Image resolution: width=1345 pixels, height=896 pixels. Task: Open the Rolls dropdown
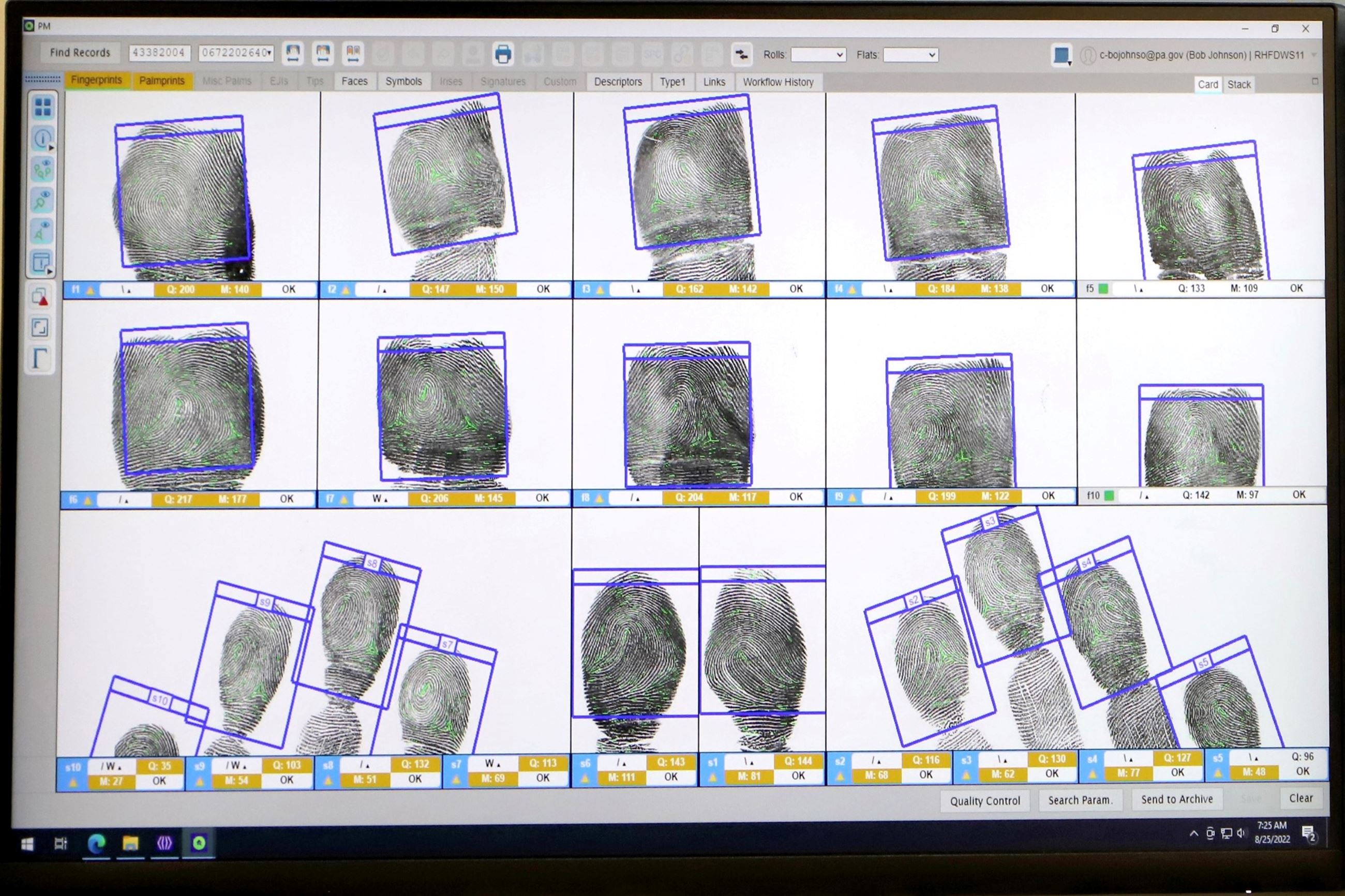pyautogui.click(x=818, y=55)
